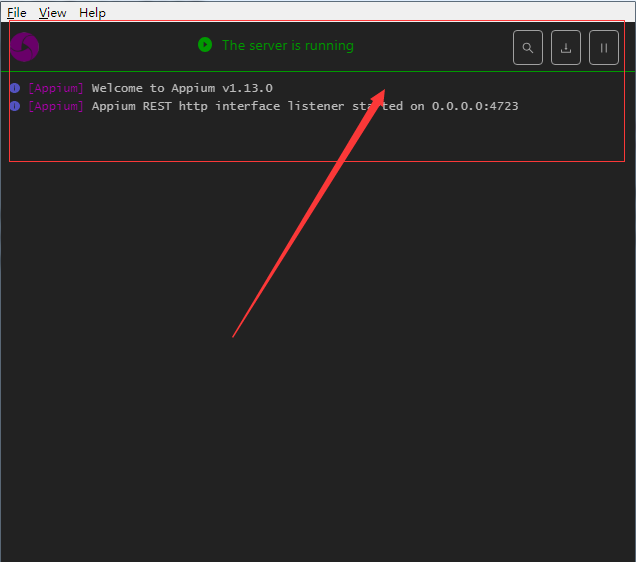Screen dimensions: 636x562
Task: Click the info icon beside the REST http listener line
Action: tap(15, 106)
